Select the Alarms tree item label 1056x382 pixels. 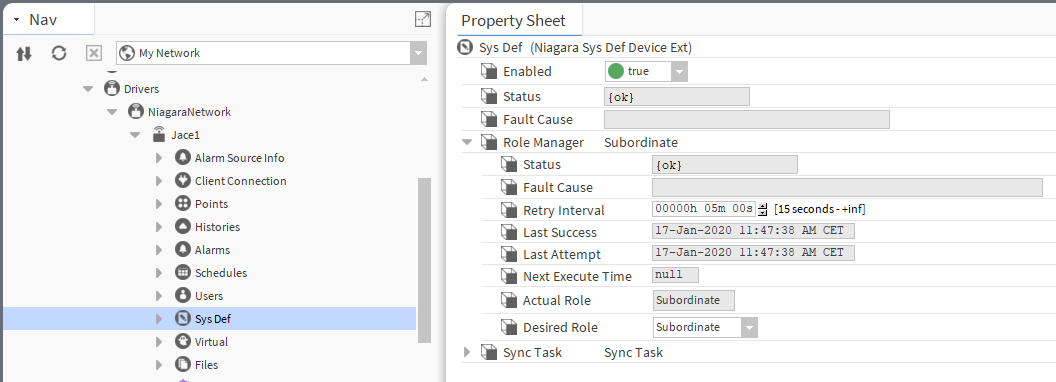[x=212, y=250]
